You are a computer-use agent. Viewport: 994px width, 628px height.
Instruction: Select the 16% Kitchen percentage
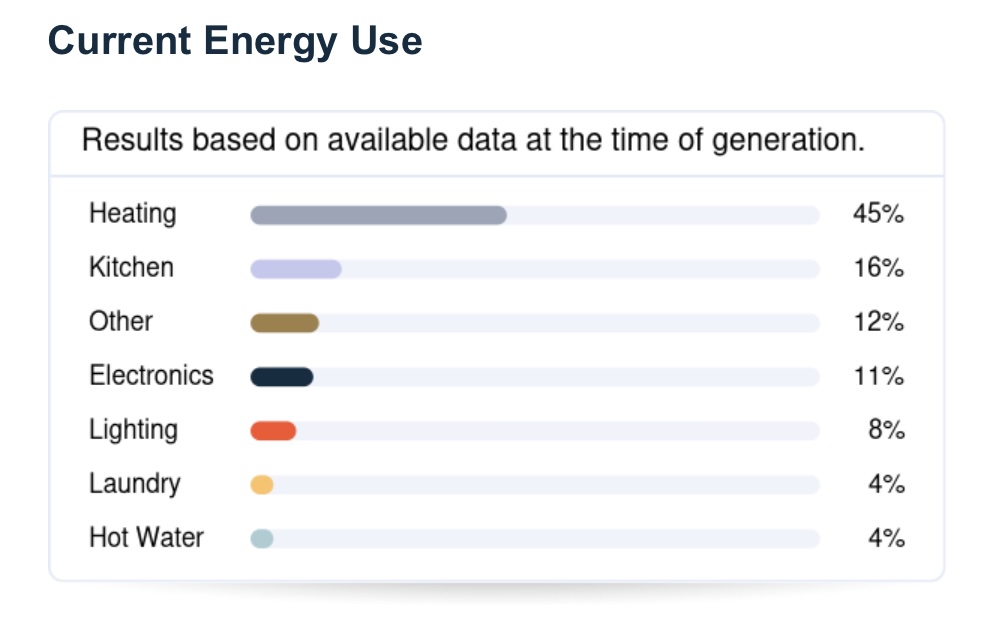point(878,268)
